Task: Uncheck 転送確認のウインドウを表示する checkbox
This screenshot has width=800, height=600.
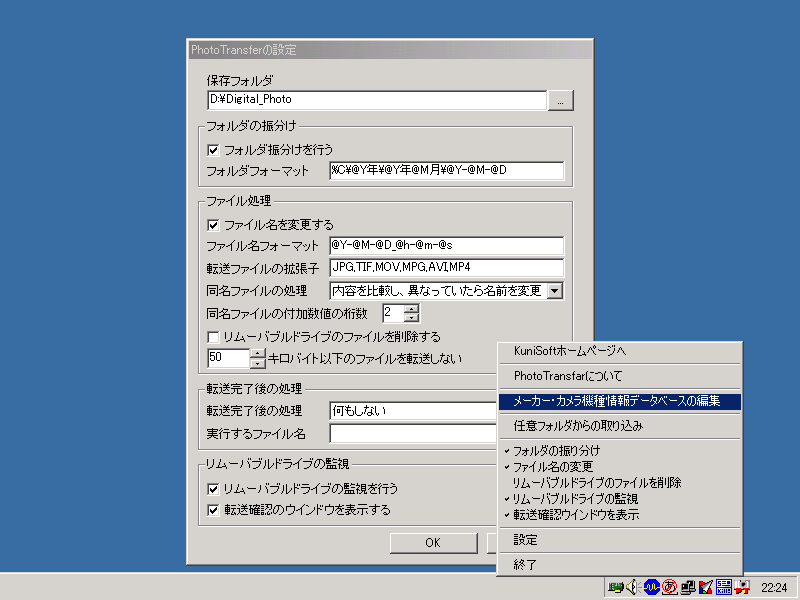Action: [x=213, y=510]
